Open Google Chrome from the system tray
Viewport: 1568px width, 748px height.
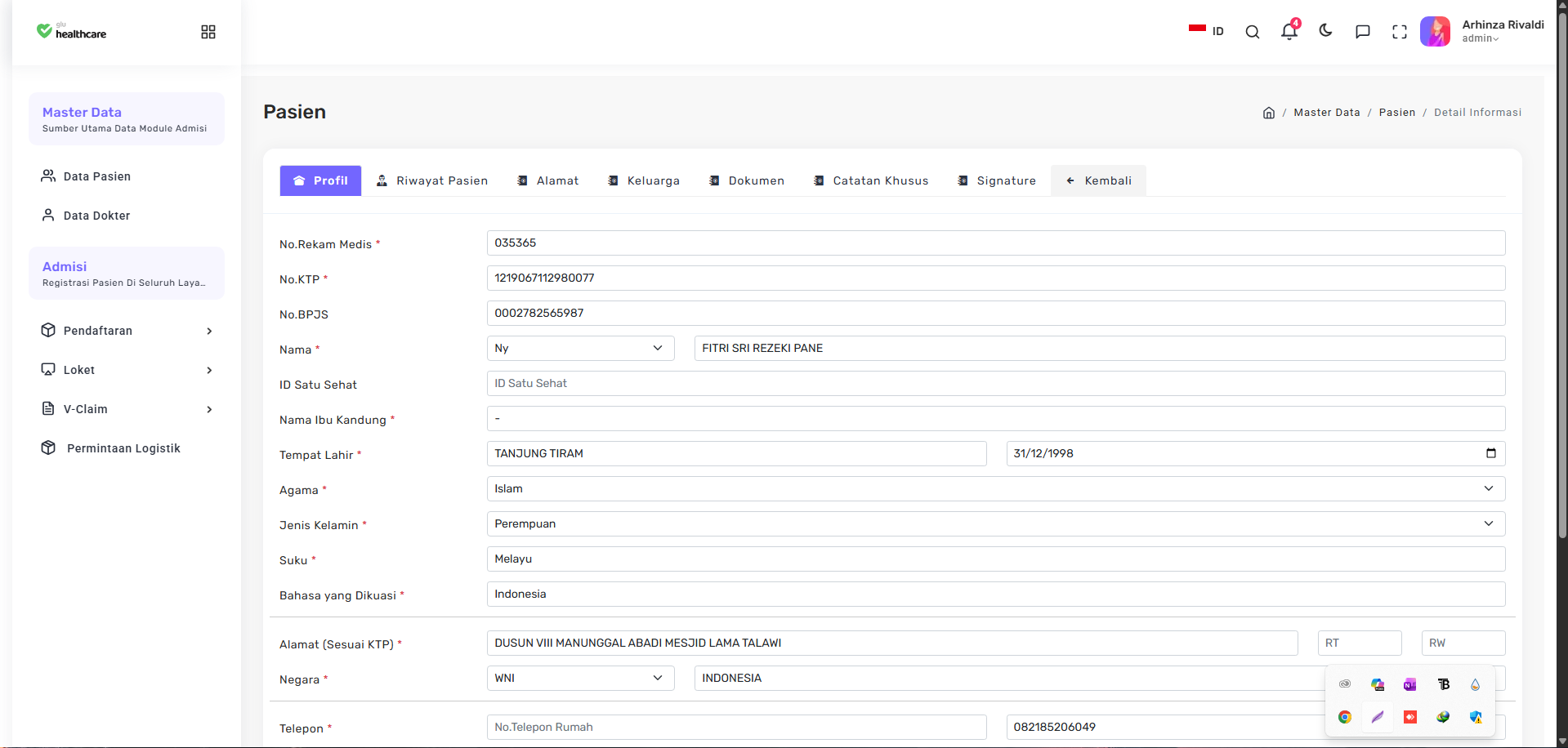1345,717
